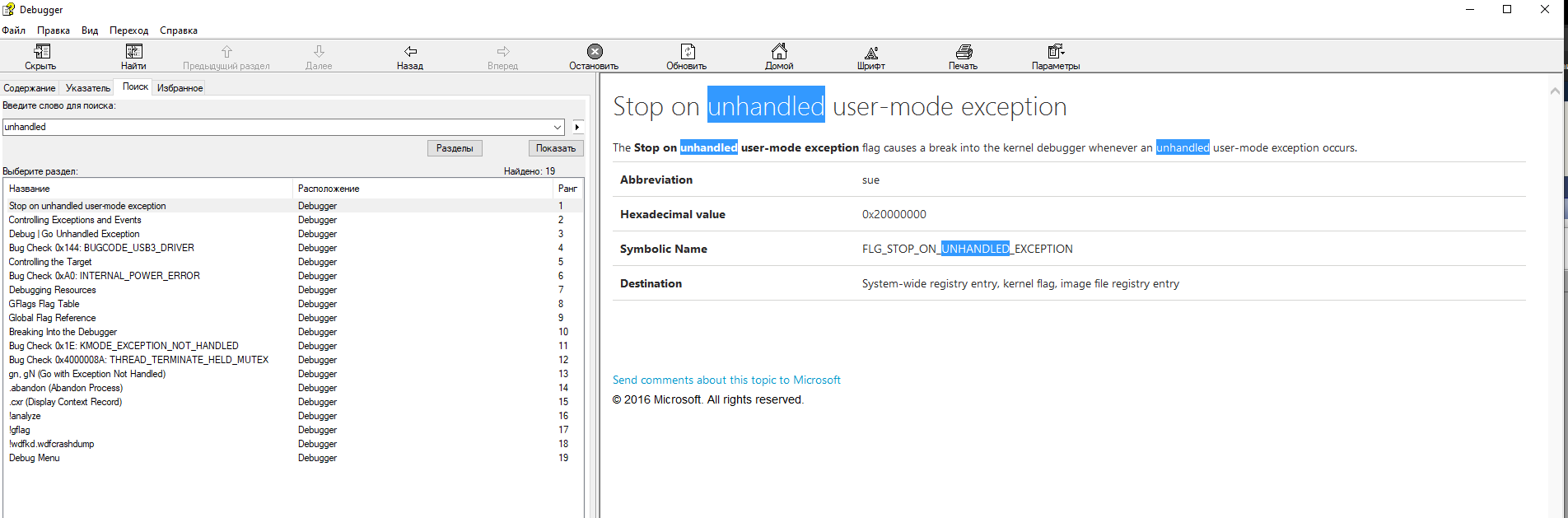Open the Справка menu
The image size is (1568, 518).
(x=179, y=30)
